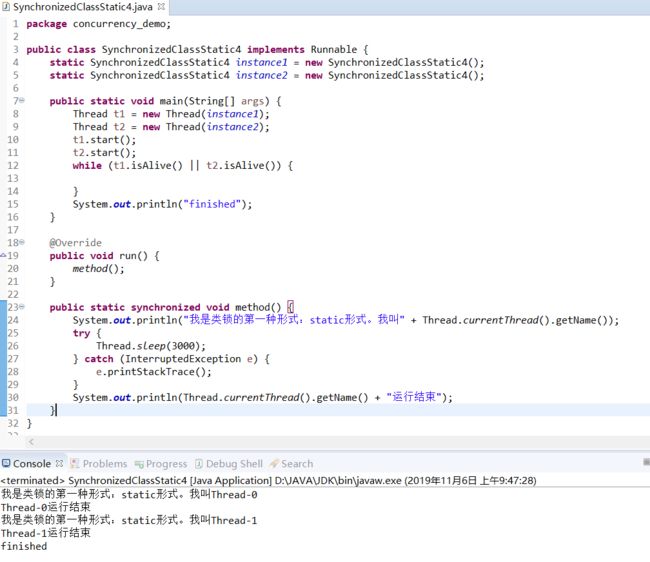
Task: Click 't1.start();' statement
Action: click(104, 140)
